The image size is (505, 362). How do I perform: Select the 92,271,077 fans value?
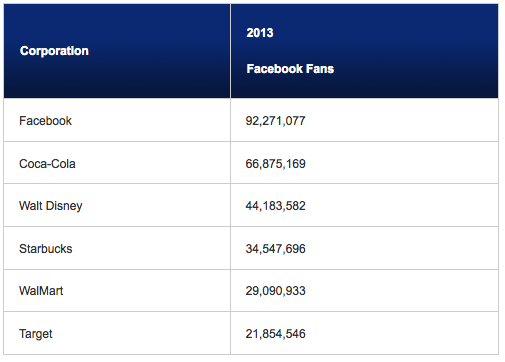pos(275,121)
